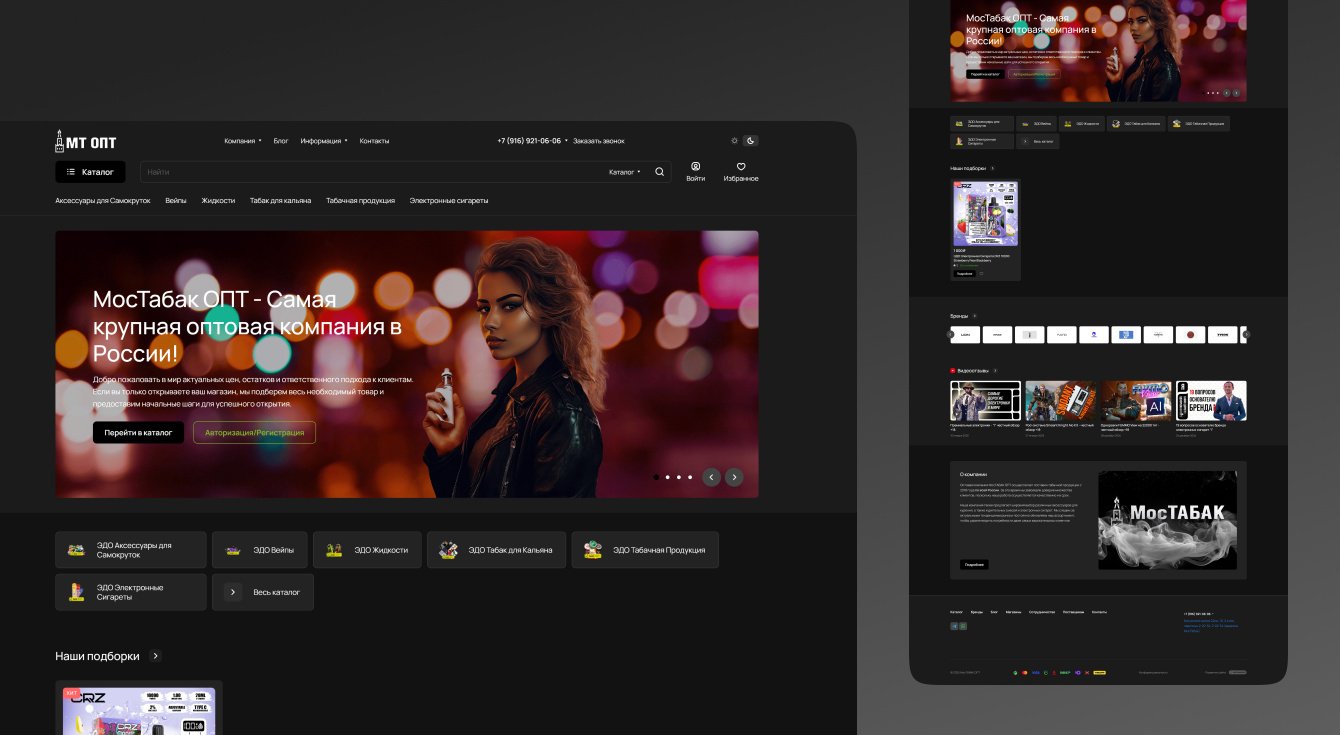1340x735 pixels.
Task: Open the phone number +7 (916) dropdown
Action: point(532,141)
